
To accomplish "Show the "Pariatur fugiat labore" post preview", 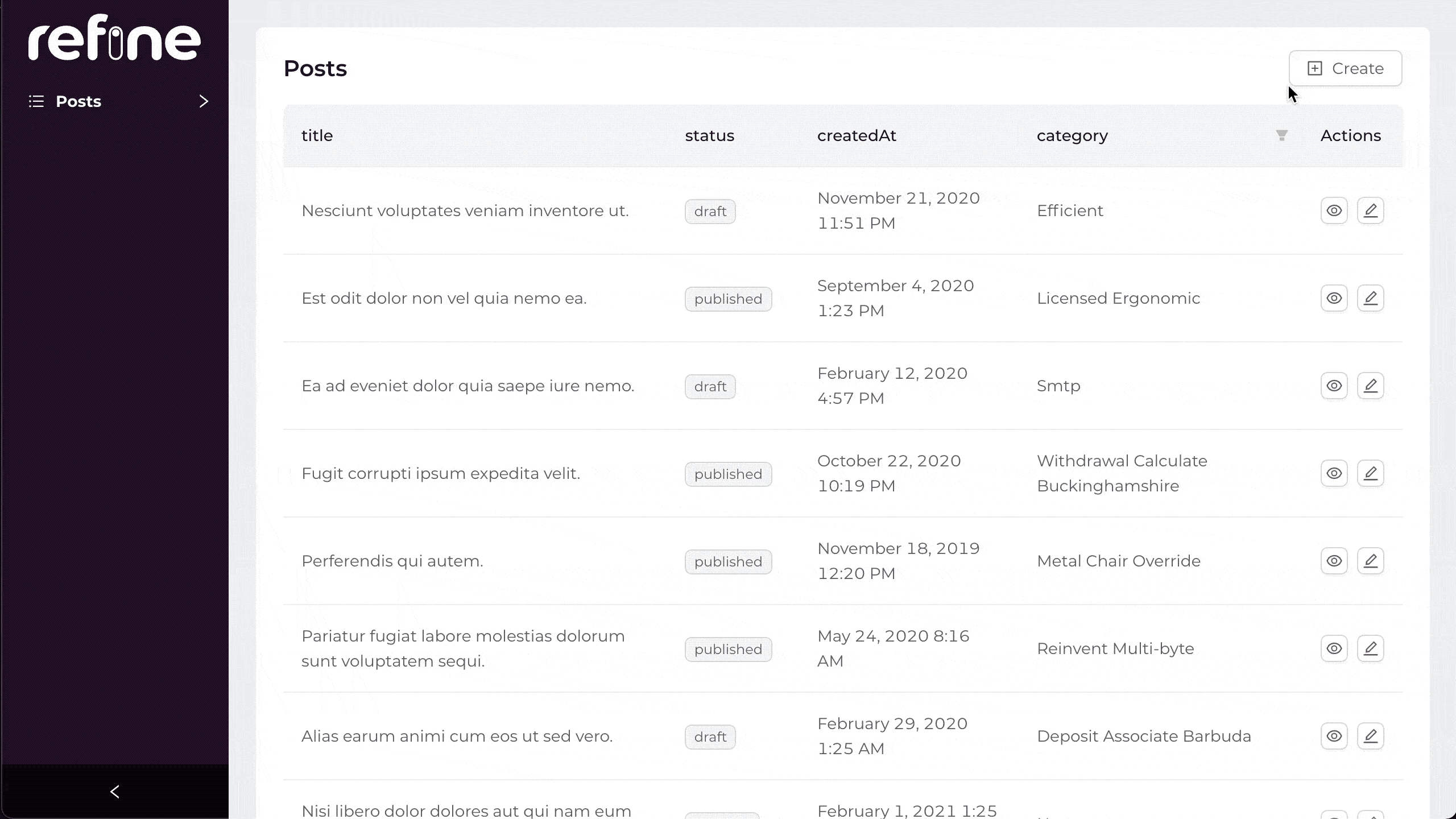I will [1334, 648].
